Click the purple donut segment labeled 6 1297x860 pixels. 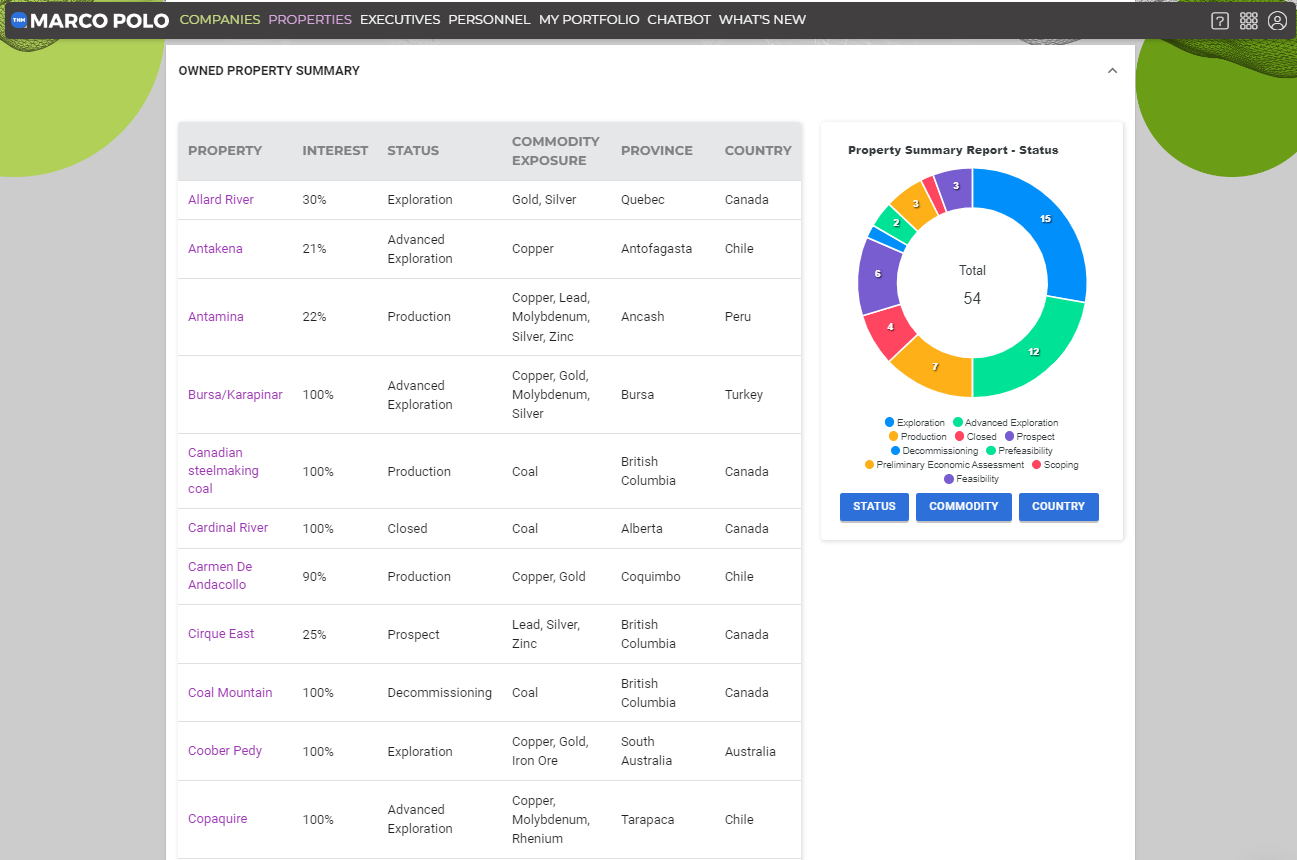pyautogui.click(x=879, y=274)
